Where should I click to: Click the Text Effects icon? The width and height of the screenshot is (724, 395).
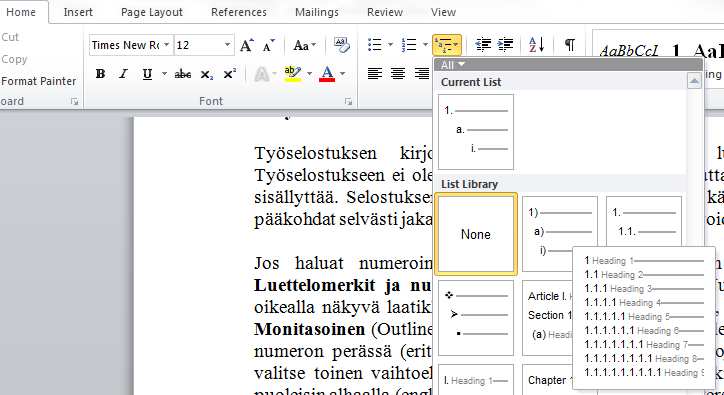click(262, 74)
